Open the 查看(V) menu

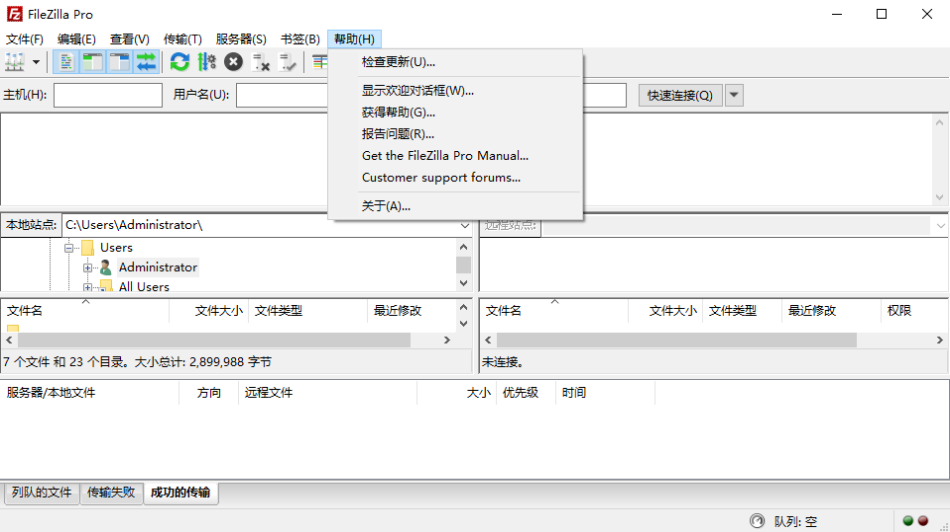pos(130,39)
